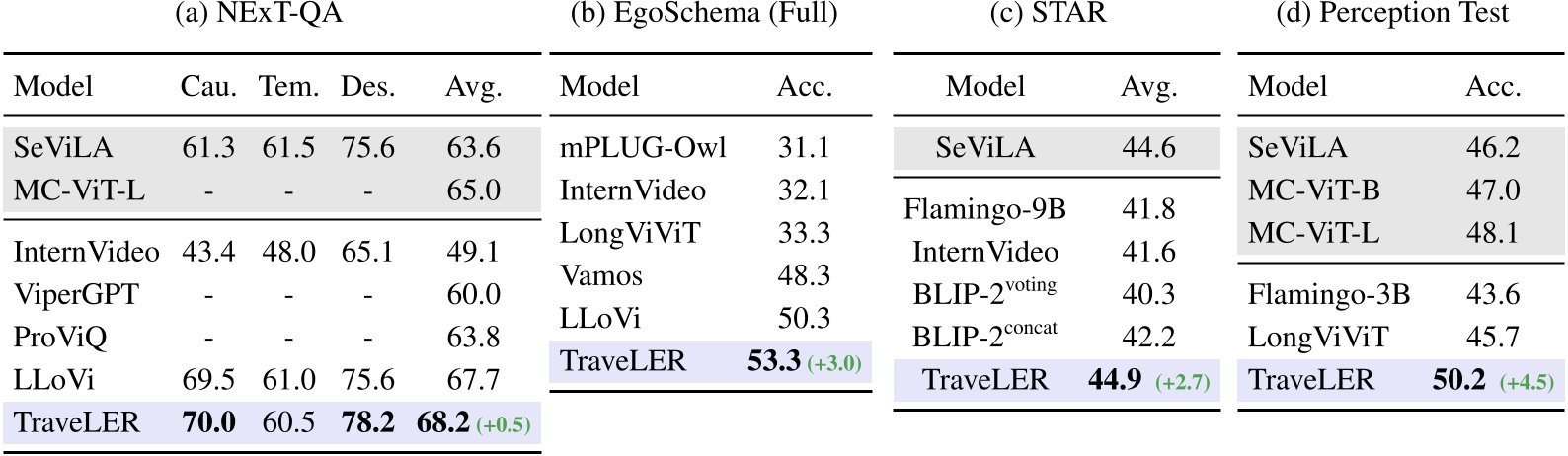The height and width of the screenshot is (456, 1568).
Task: Select the "Tem." column header
Action: coord(288,87)
